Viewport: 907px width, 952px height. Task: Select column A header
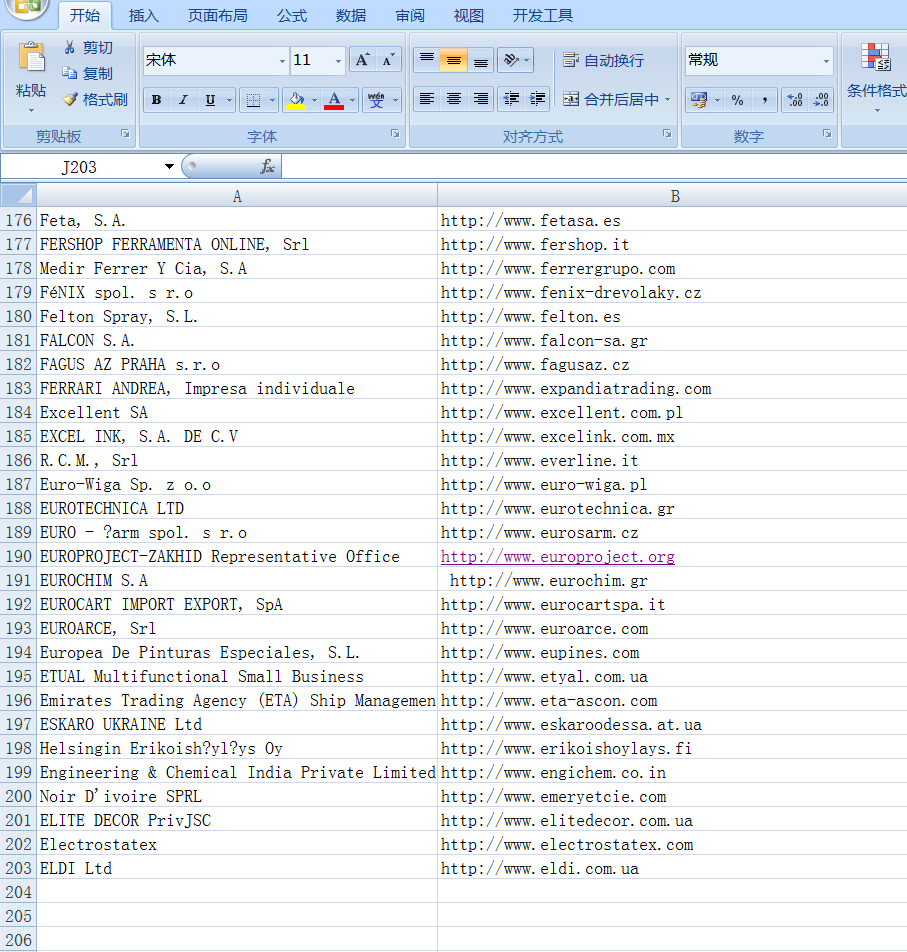[237, 196]
